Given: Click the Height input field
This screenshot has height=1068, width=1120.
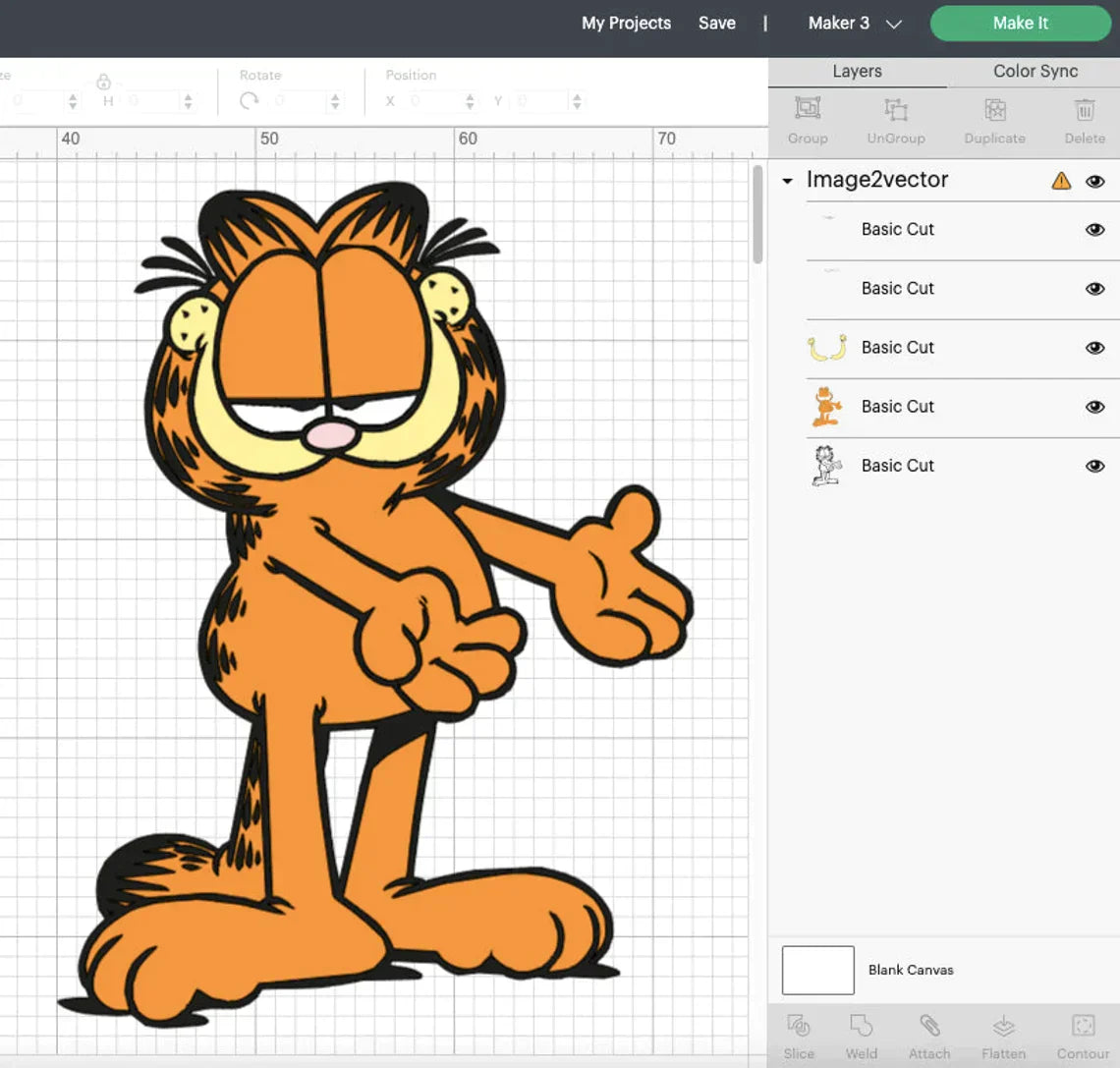Looking at the screenshot, I should click(151, 101).
